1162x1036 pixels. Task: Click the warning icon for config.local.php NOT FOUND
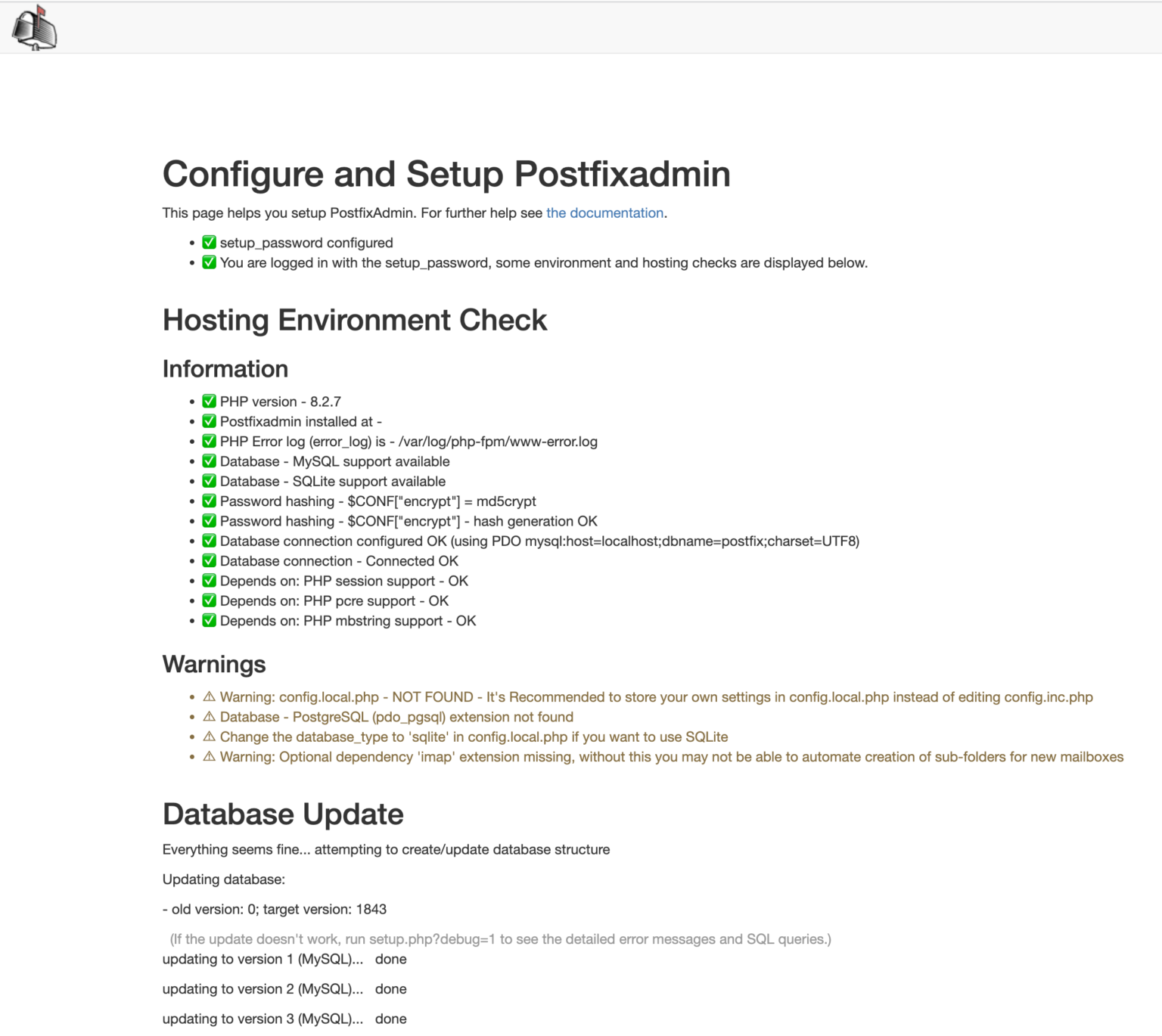(209, 696)
